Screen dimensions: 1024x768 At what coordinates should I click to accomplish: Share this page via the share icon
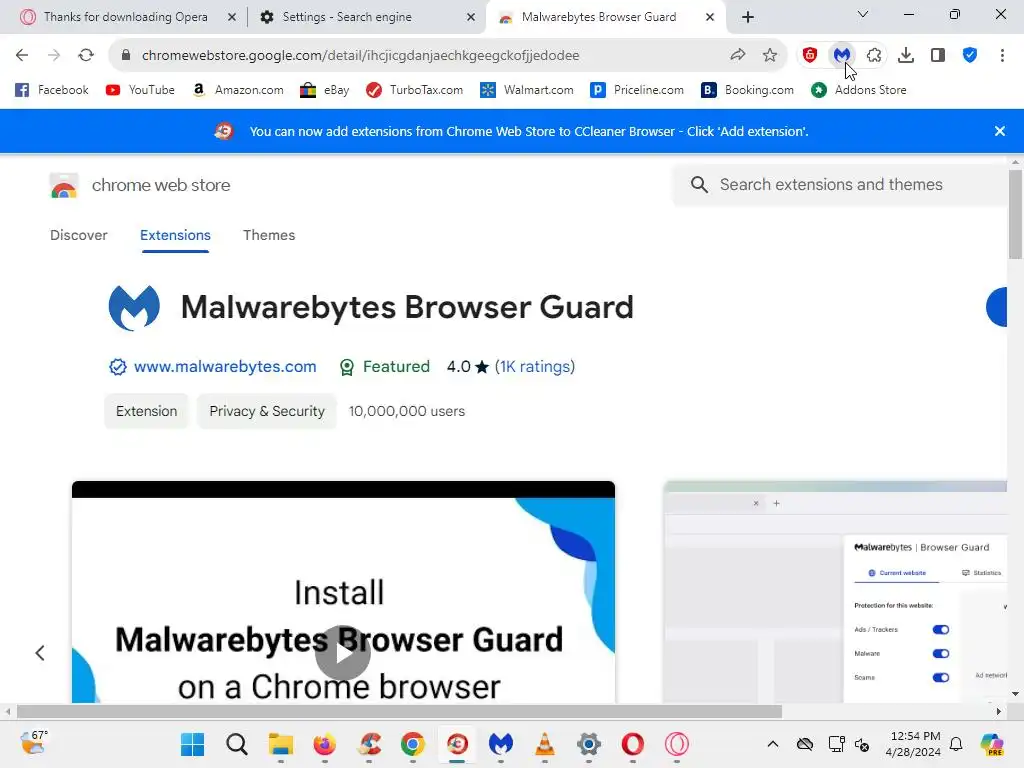[738, 56]
